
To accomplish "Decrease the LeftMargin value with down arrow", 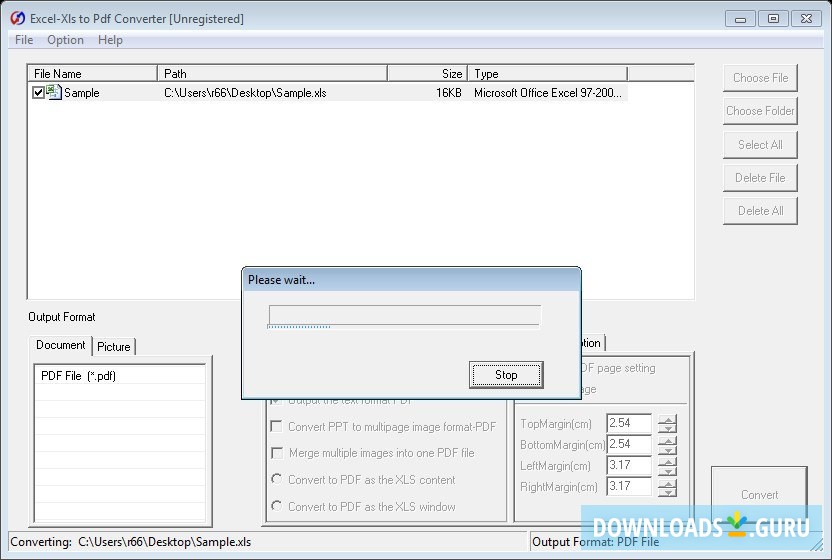I will 668,470.
